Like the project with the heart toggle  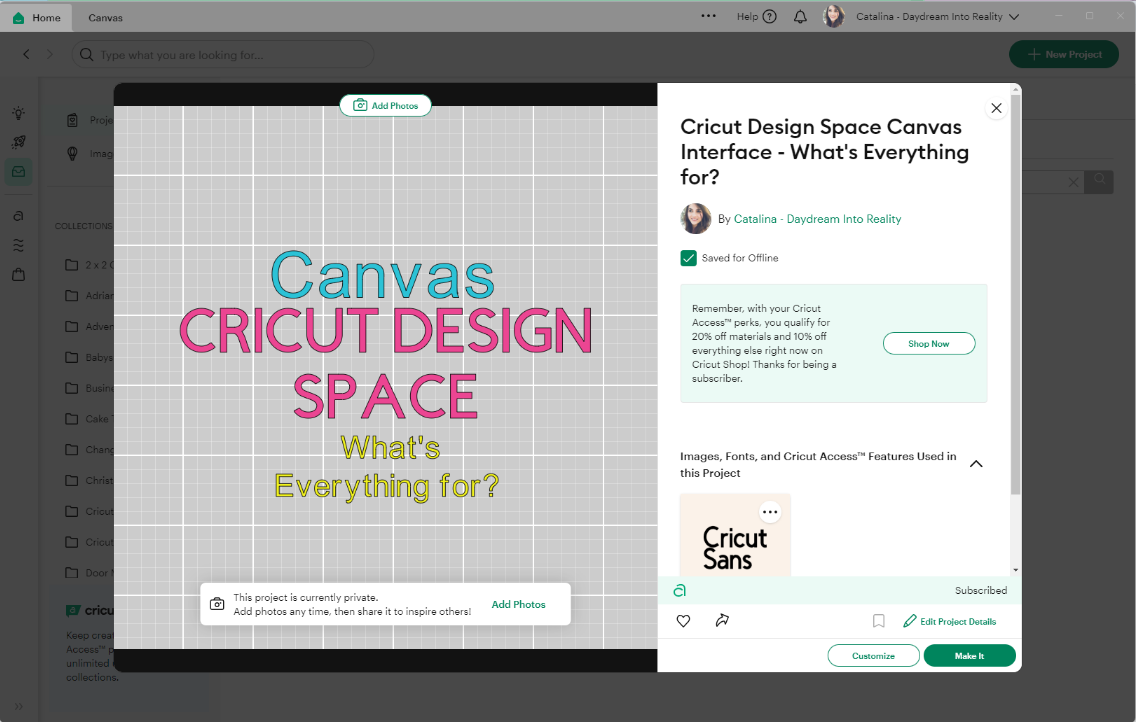coord(683,621)
